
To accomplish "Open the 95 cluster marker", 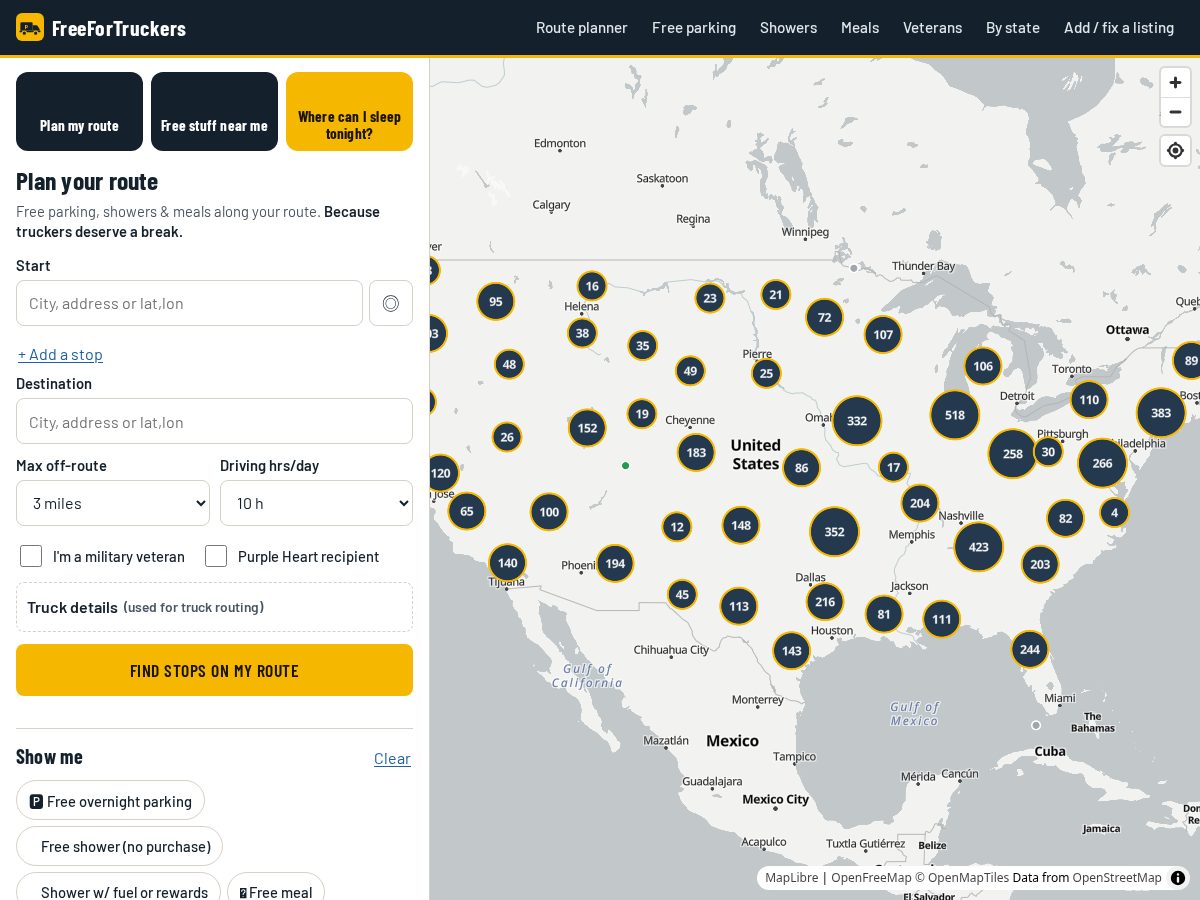I will point(496,302).
